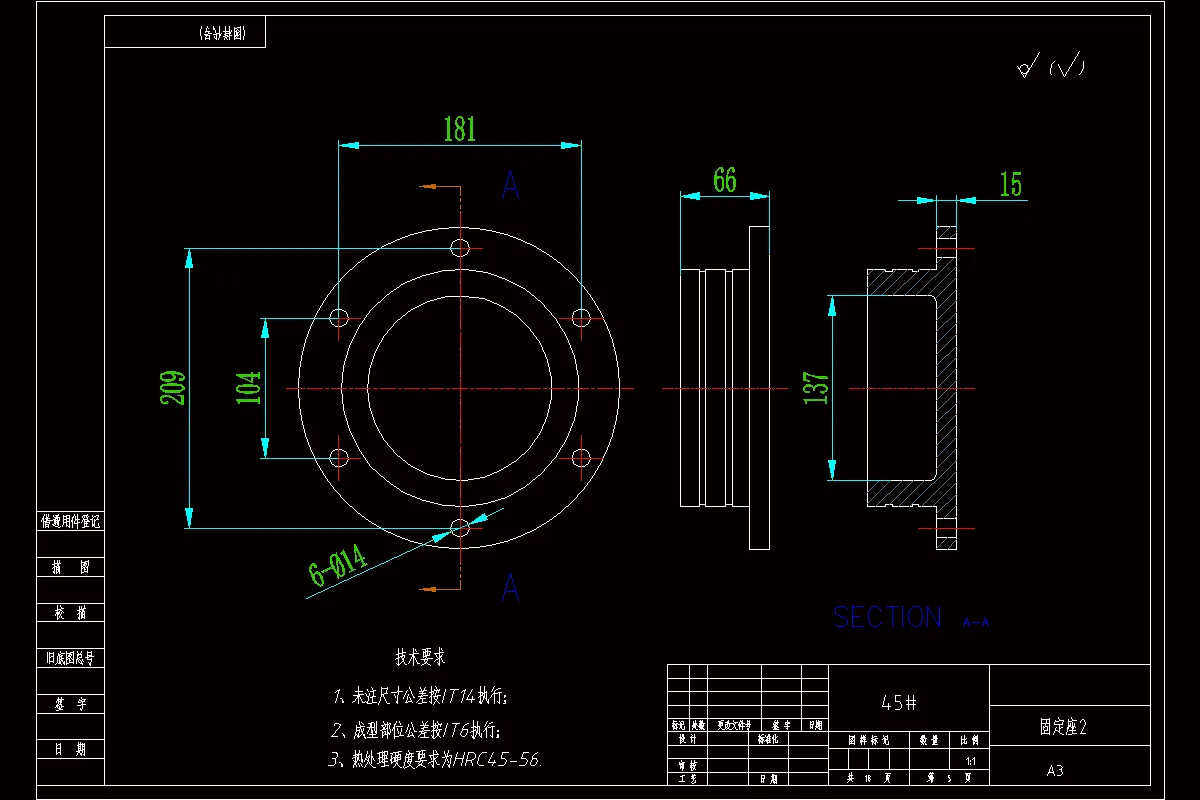The height and width of the screenshot is (800, 1200).
Task: Select the 借通用件登记 cell in left margin
Action: coord(70,521)
